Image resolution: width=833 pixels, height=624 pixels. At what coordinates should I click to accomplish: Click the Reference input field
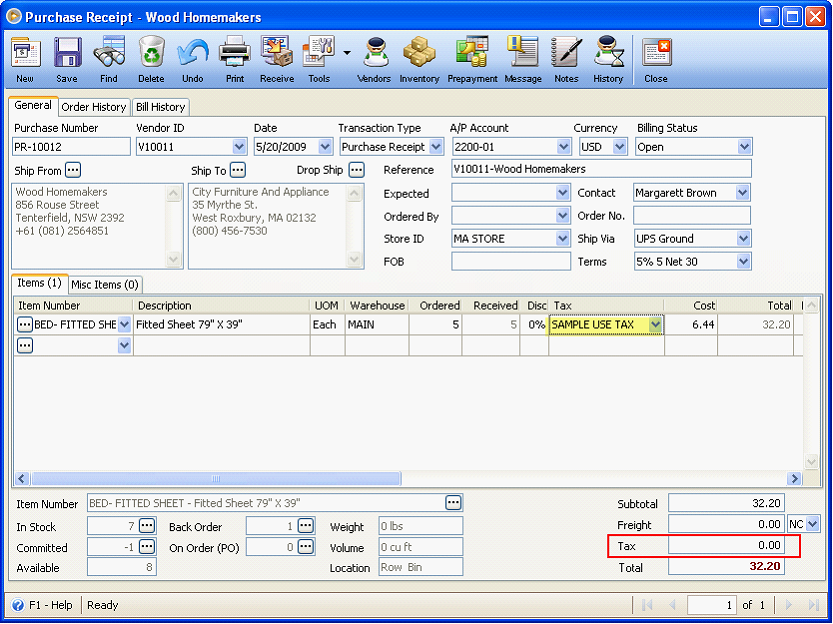[x=601, y=169]
